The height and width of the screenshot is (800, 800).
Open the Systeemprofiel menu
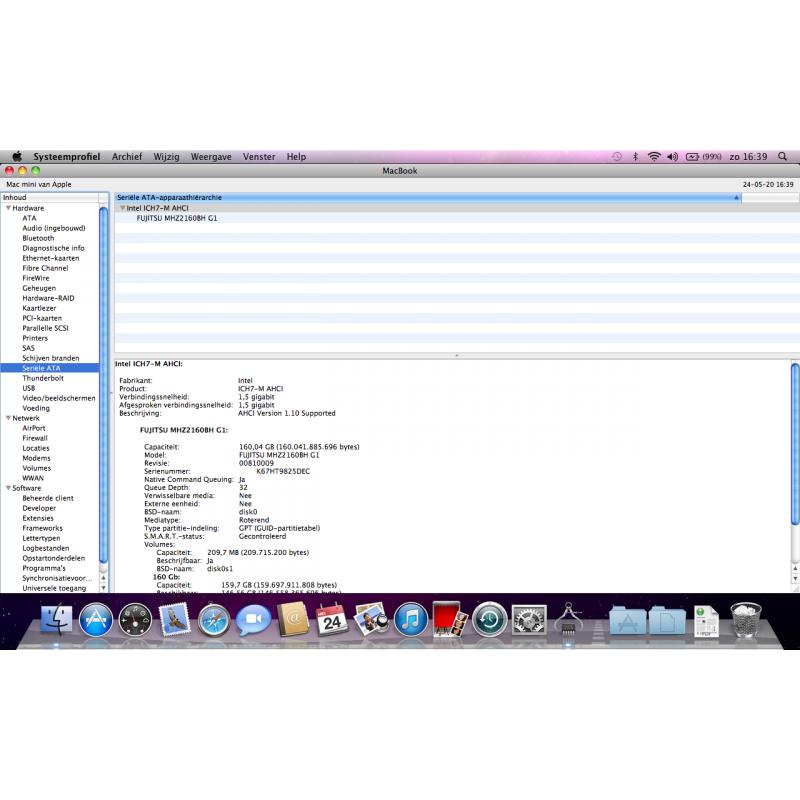pyautogui.click(x=66, y=157)
